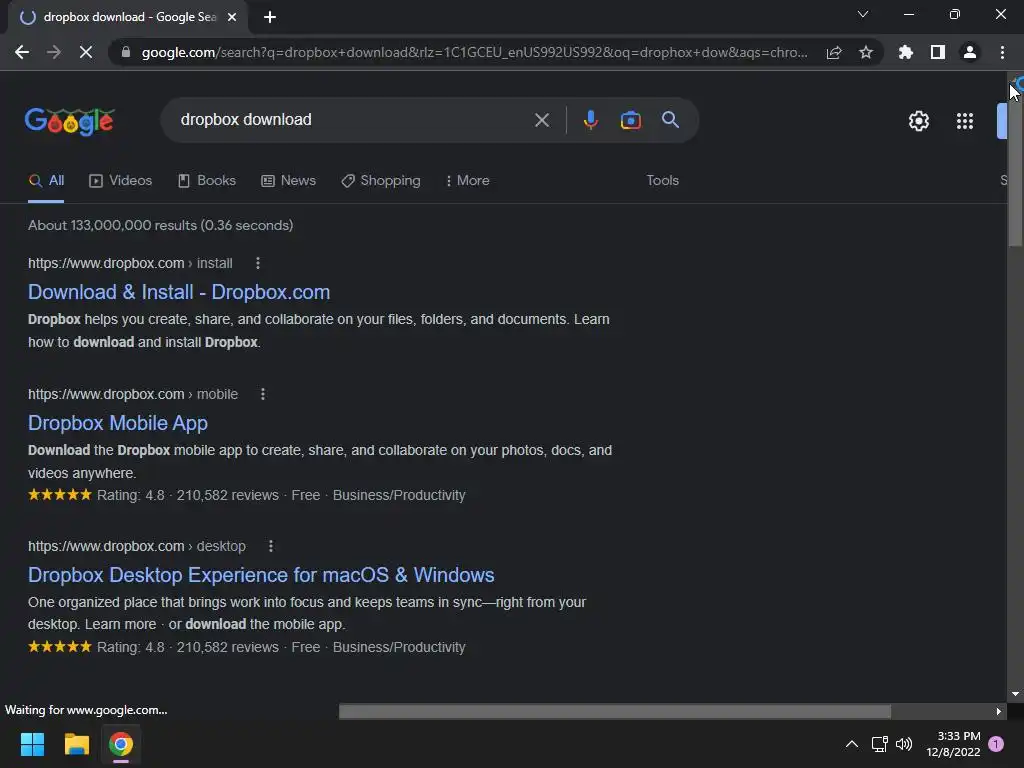Search by image camera icon
Screen dimensions: 1024x768
click(630, 120)
